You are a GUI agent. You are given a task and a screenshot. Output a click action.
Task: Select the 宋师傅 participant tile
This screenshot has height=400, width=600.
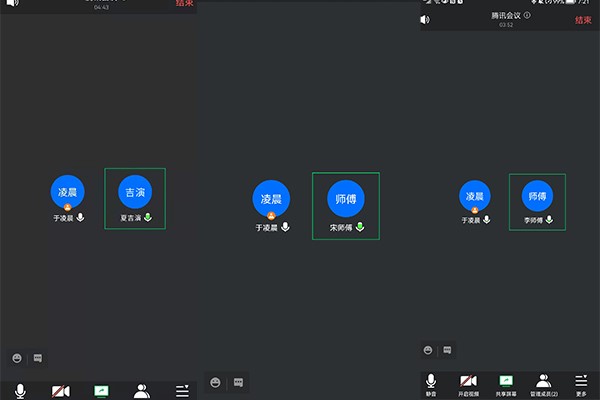[x=345, y=207]
